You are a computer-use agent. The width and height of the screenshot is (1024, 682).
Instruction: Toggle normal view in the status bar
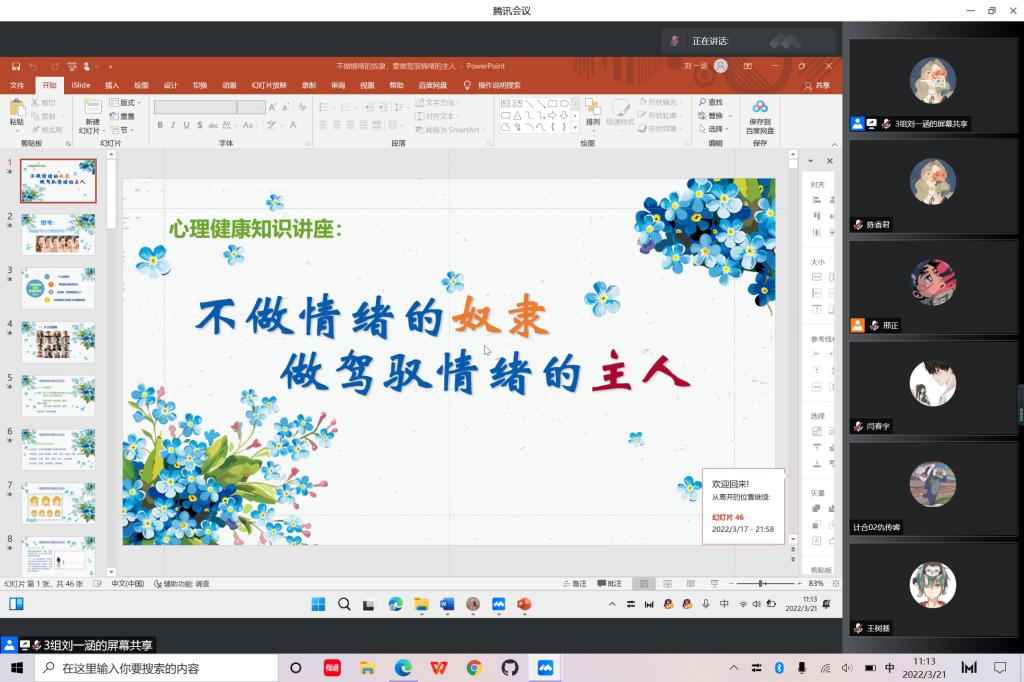pos(643,583)
